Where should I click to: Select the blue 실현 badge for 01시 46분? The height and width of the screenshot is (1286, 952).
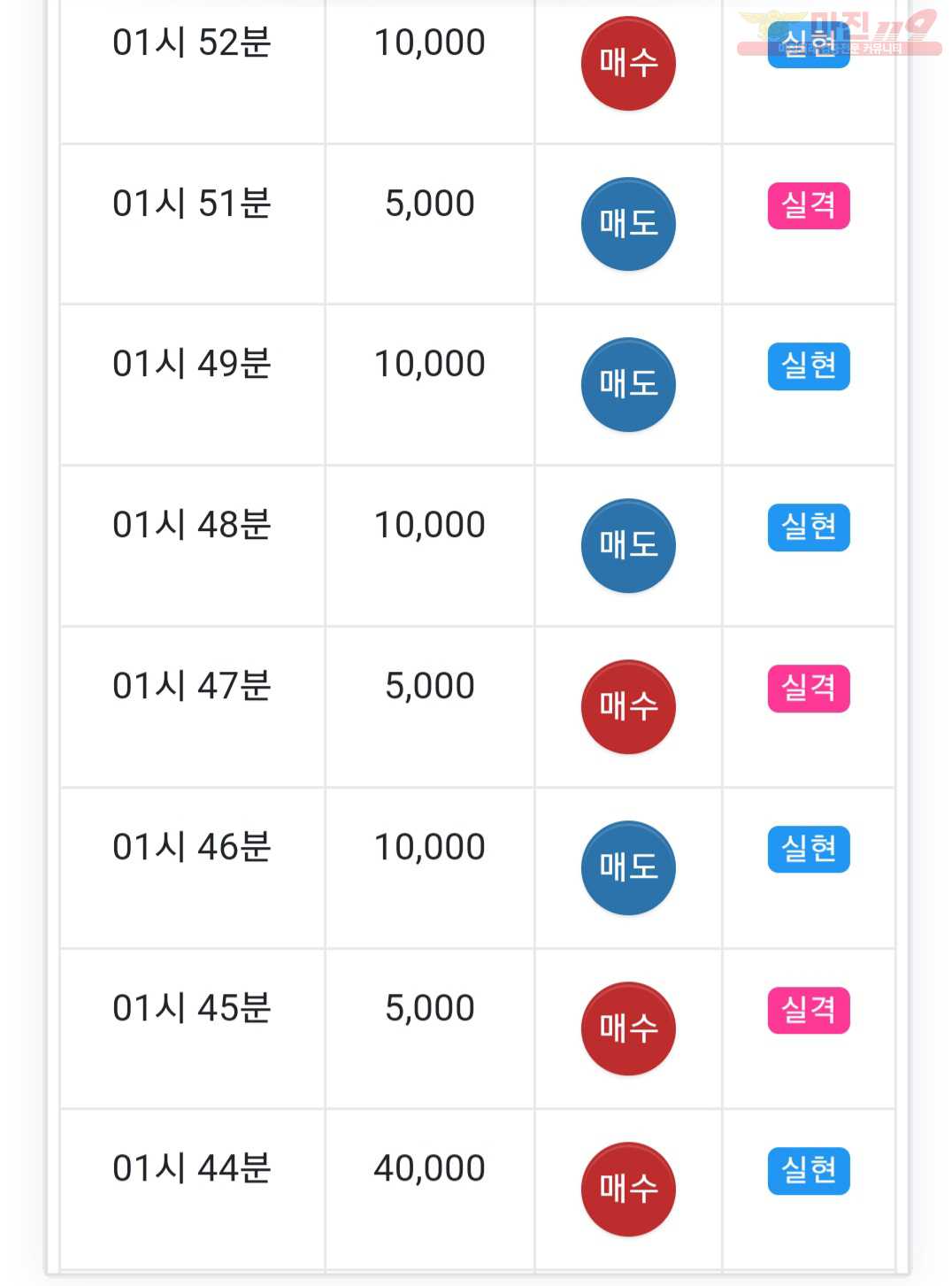coord(809,849)
